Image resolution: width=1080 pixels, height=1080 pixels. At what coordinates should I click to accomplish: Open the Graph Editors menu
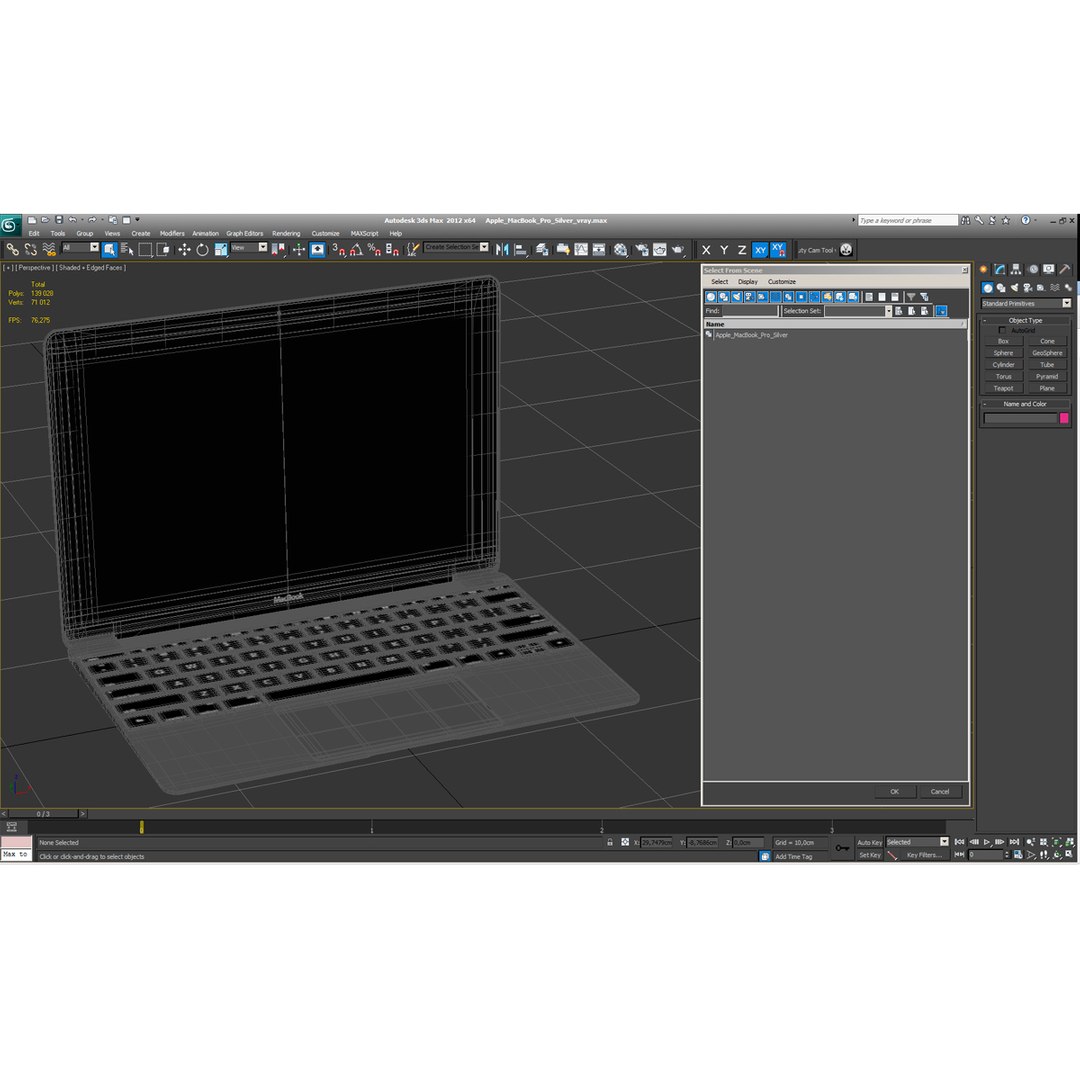[245, 233]
